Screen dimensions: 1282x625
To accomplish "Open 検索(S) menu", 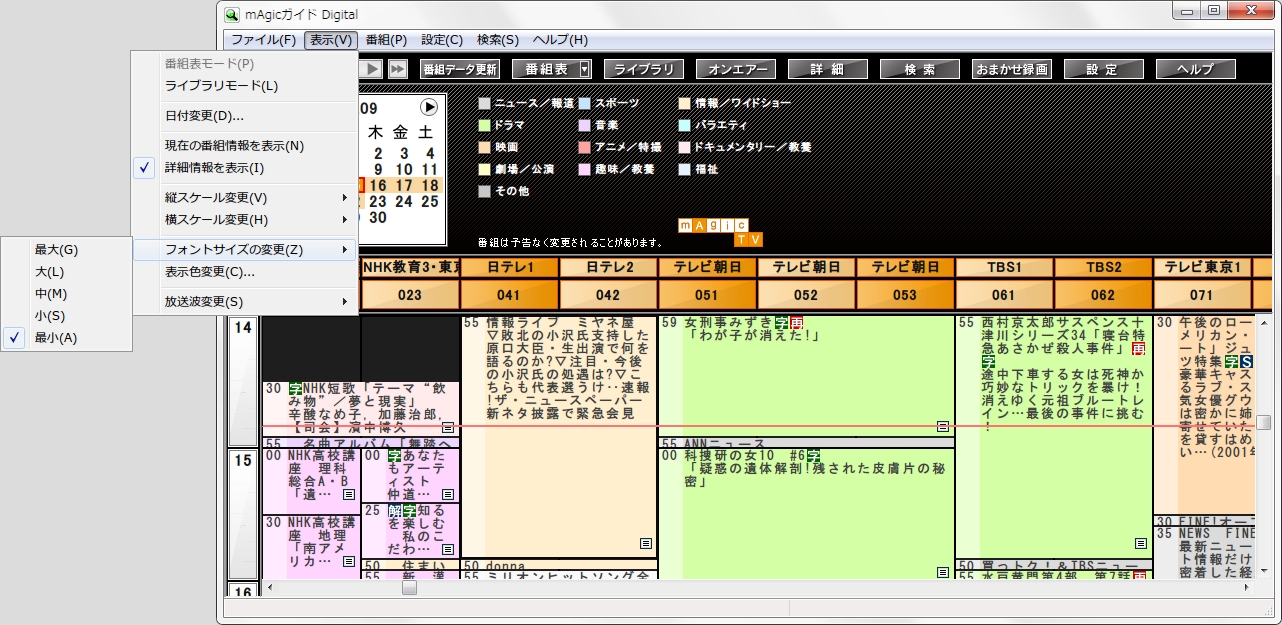I will (x=498, y=40).
